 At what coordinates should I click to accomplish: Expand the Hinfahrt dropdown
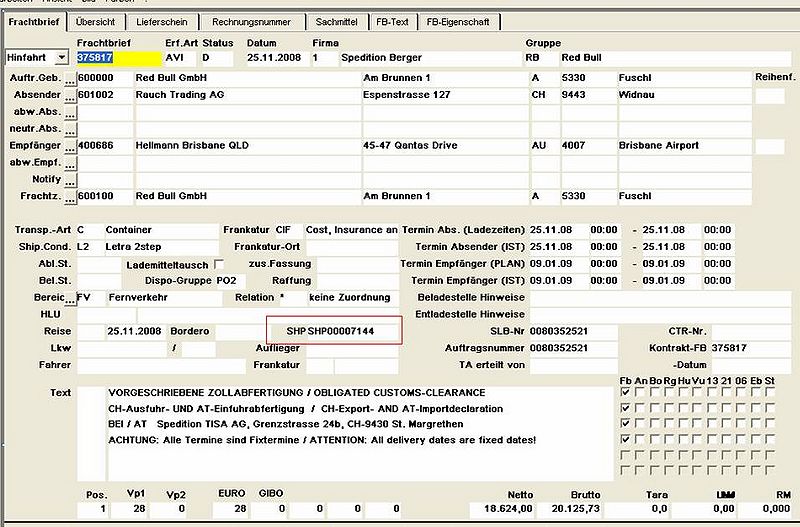pos(61,58)
